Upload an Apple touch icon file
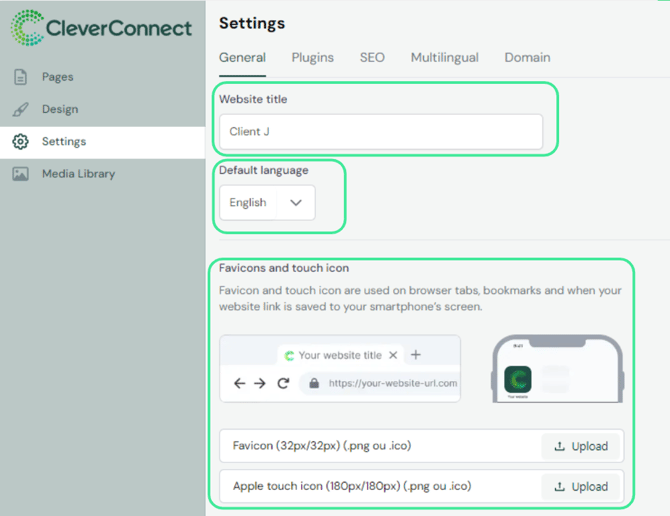The width and height of the screenshot is (670, 516). (581, 486)
